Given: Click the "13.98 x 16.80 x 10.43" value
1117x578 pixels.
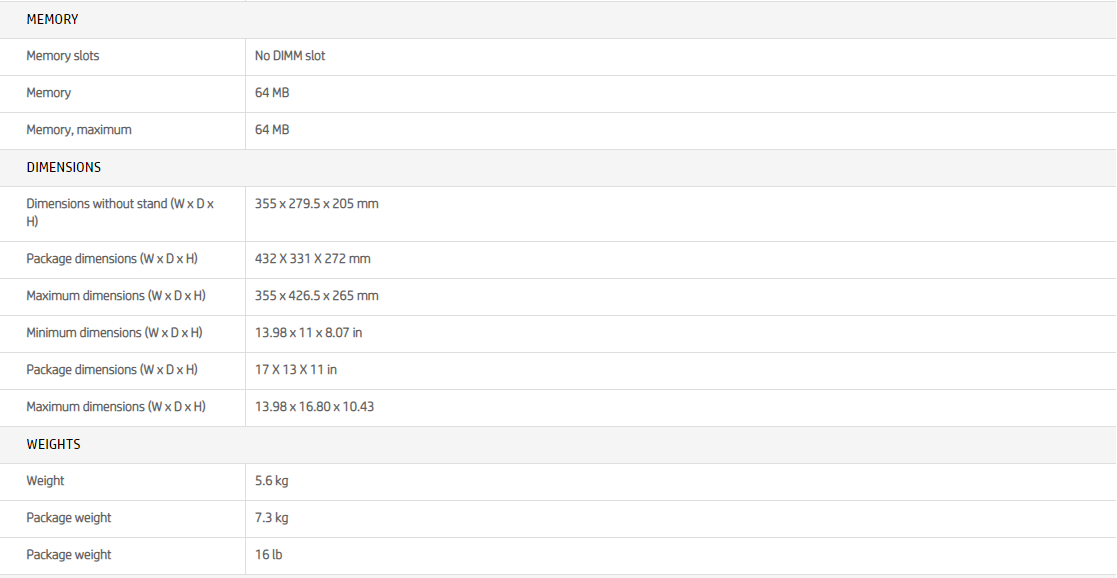Looking at the screenshot, I should [x=314, y=407].
